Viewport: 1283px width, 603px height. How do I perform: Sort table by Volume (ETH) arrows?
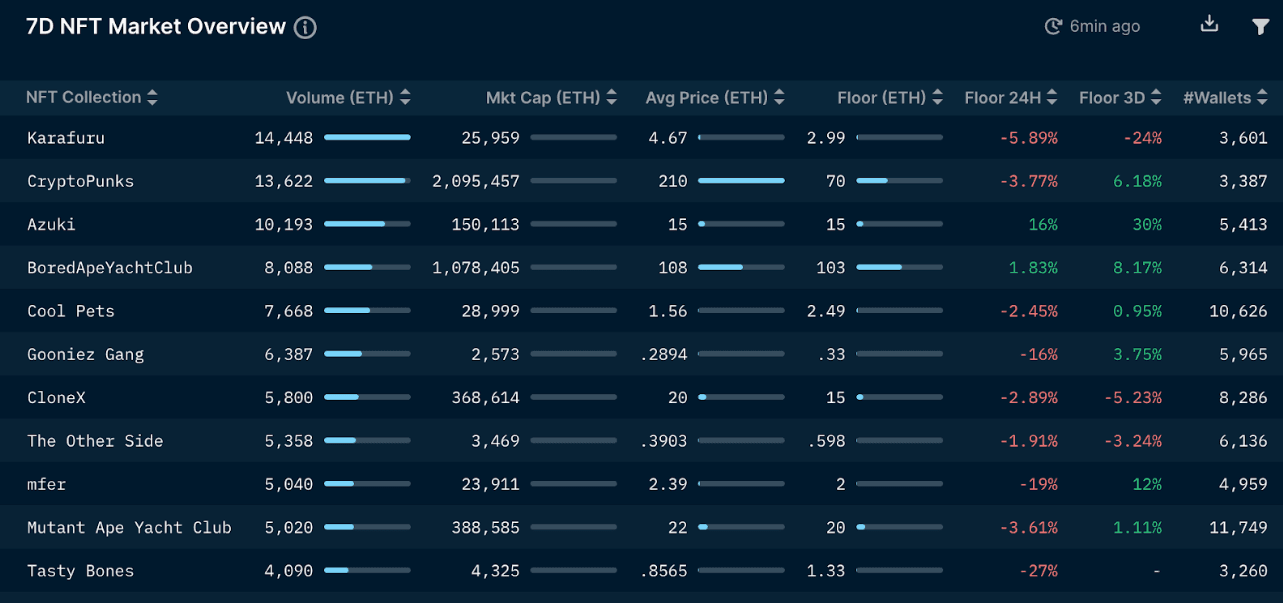coord(405,98)
